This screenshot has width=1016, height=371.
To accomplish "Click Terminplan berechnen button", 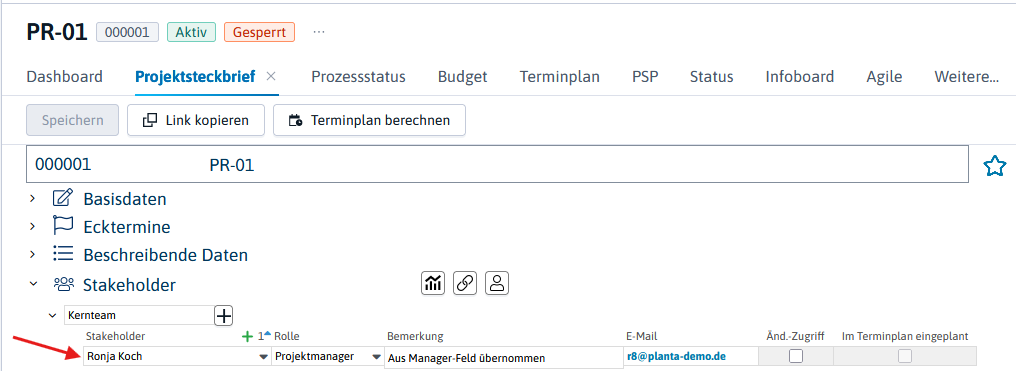I will [369, 120].
